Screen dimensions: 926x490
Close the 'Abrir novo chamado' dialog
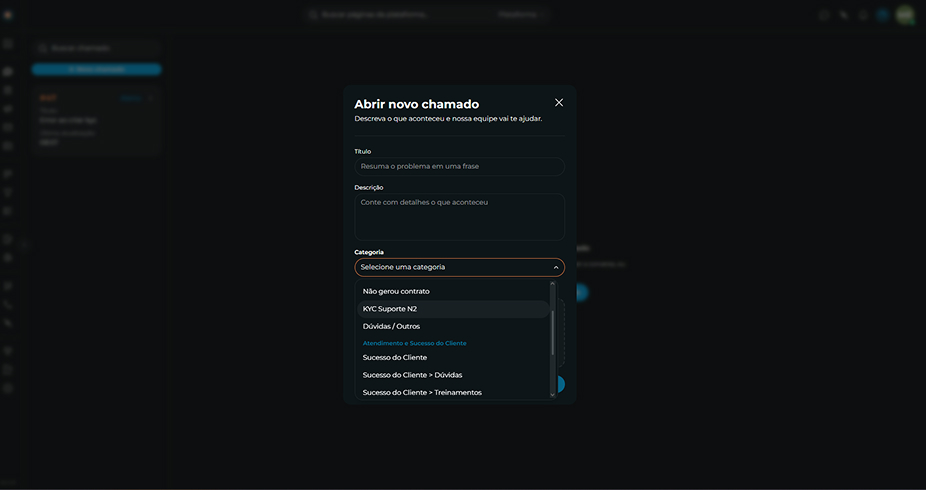pyautogui.click(x=559, y=103)
